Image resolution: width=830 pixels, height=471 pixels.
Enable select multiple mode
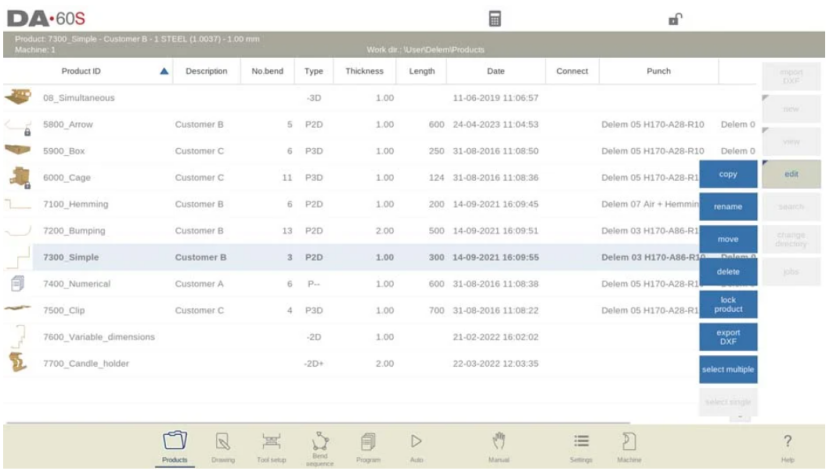728,369
